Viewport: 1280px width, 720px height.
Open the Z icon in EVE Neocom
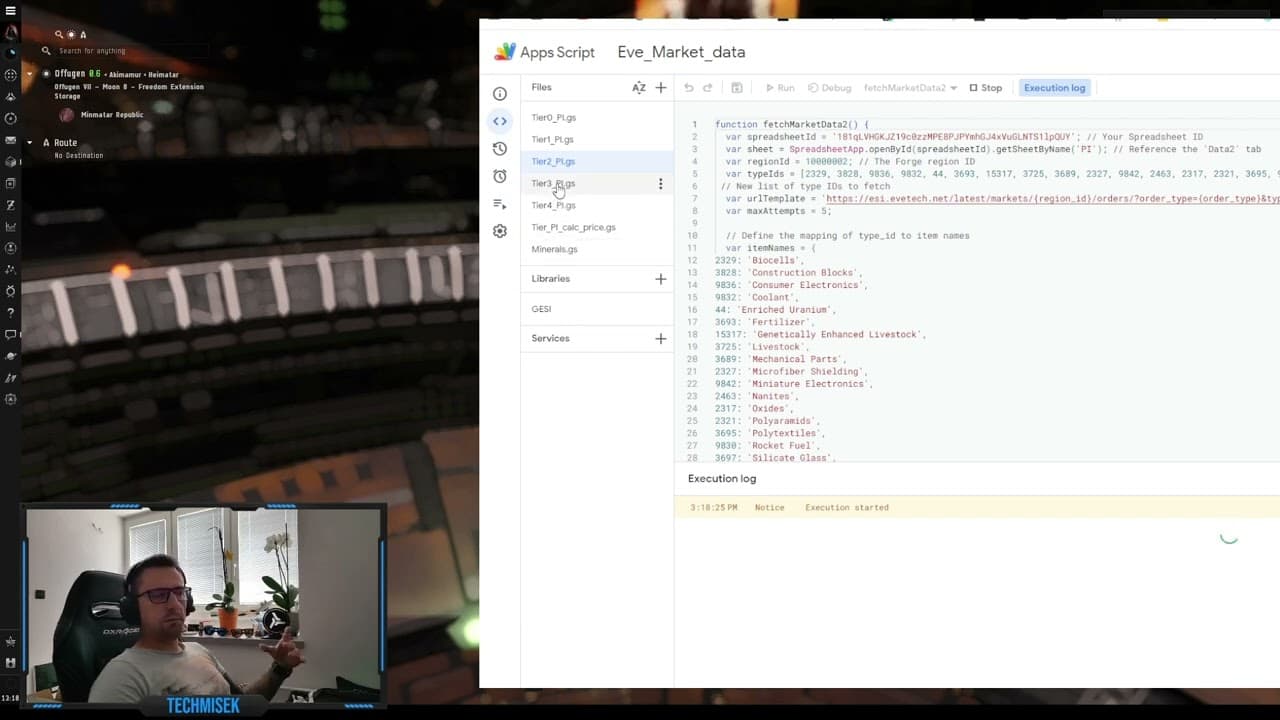coord(11,205)
